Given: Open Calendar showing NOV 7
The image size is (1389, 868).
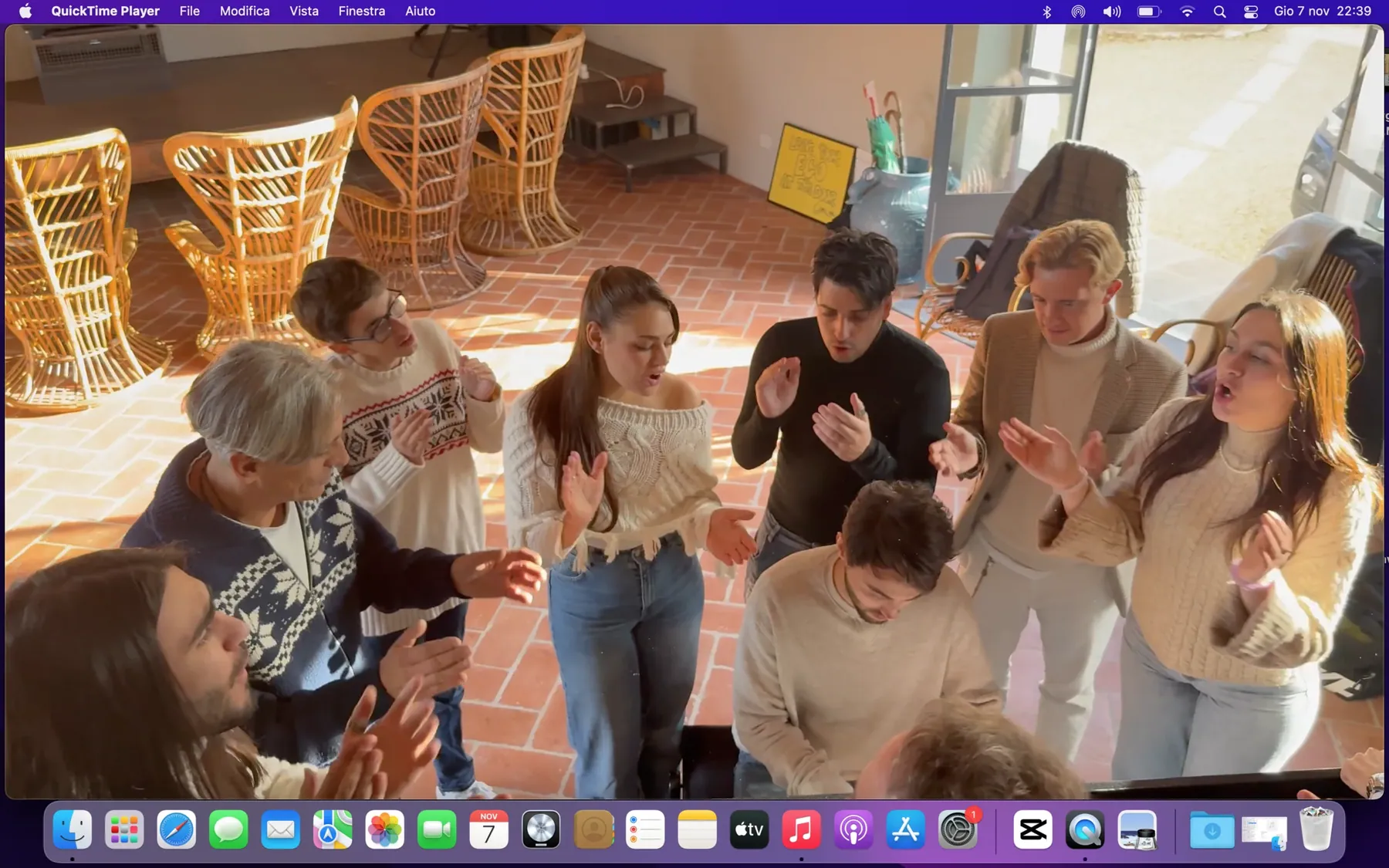Looking at the screenshot, I should (489, 830).
